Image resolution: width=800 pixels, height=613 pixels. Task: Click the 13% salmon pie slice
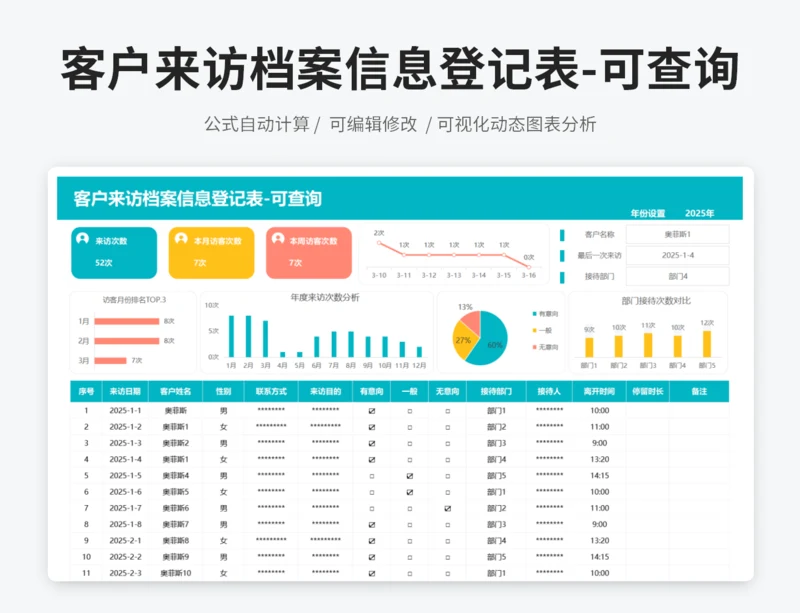pyautogui.click(x=471, y=323)
